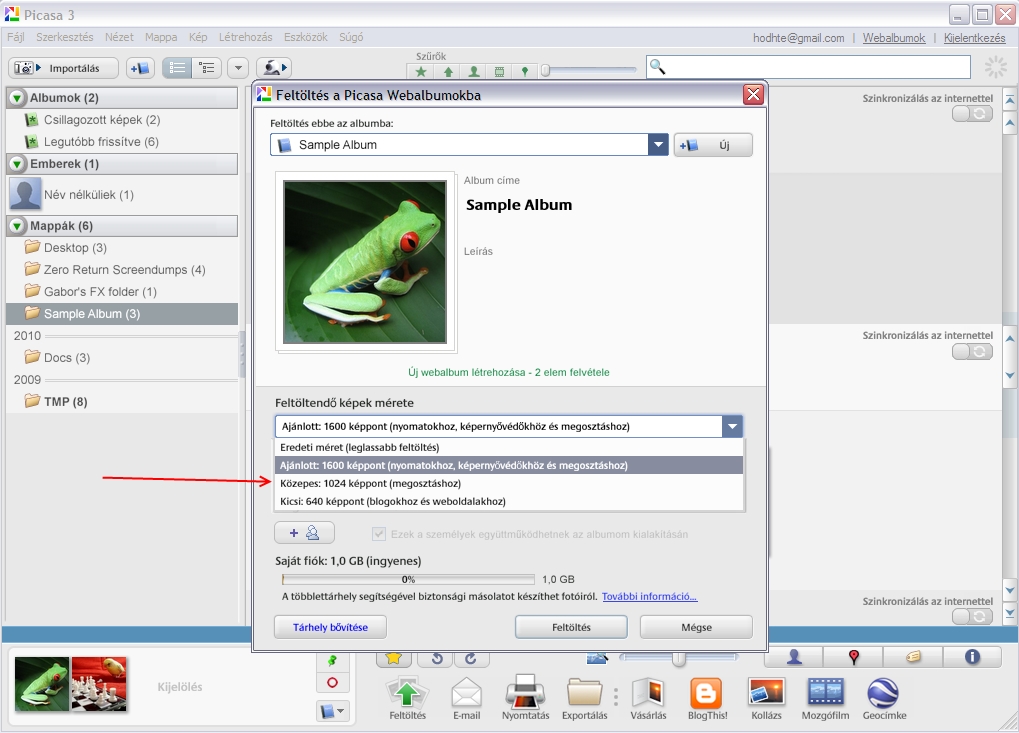Open the Docs (3) folder
The height and width of the screenshot is (733, 1019).
point(66,357)
